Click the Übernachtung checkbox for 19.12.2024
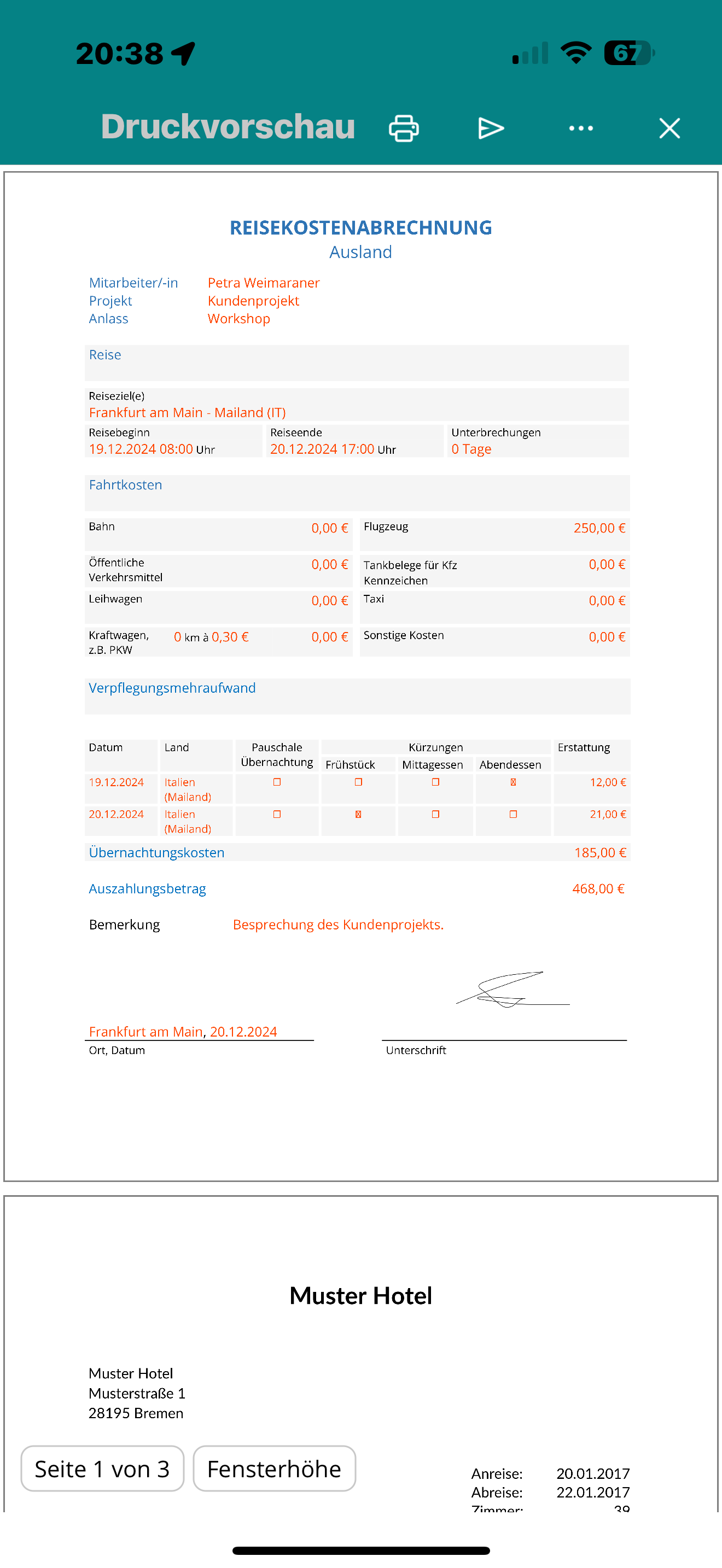 coord(277,782)
